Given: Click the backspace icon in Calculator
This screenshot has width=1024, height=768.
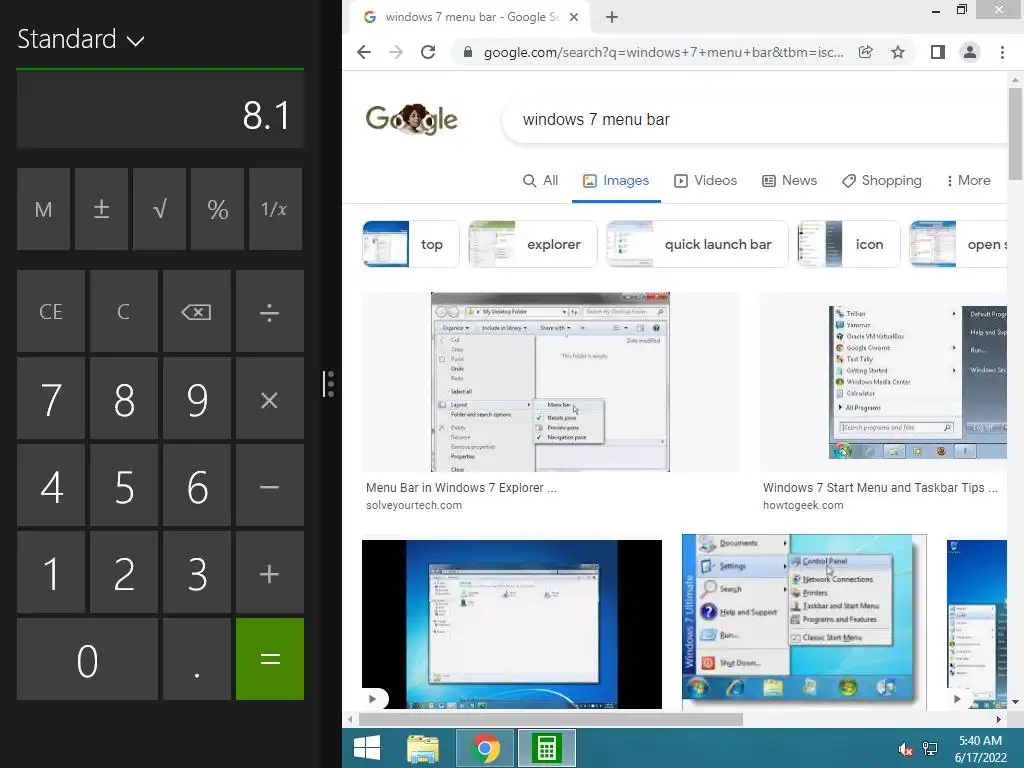Looking at the screenshot, I should click(x=197, y=312).
